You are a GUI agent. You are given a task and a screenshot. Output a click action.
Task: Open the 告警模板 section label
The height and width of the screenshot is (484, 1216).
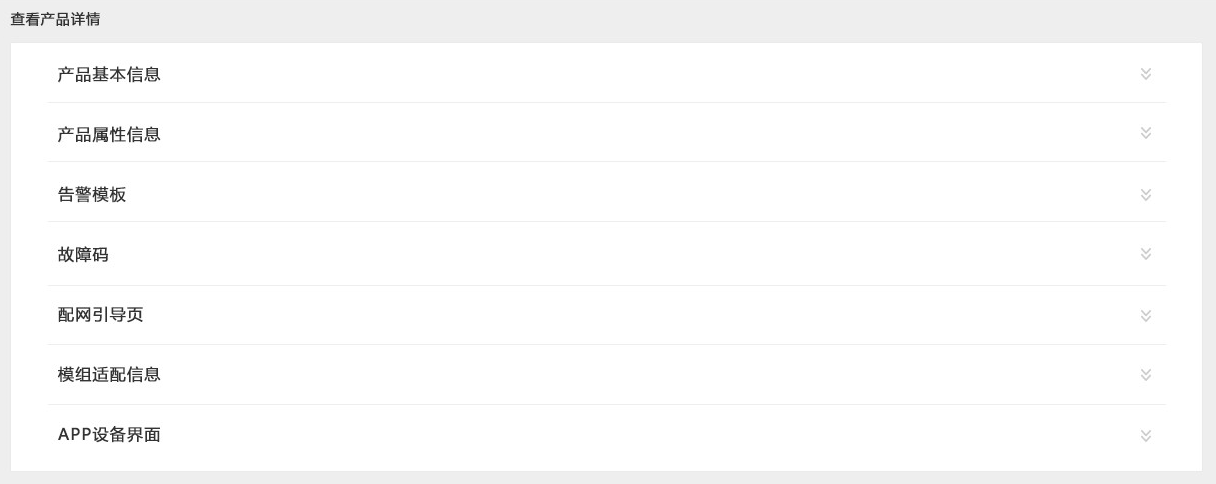(92, 195)
